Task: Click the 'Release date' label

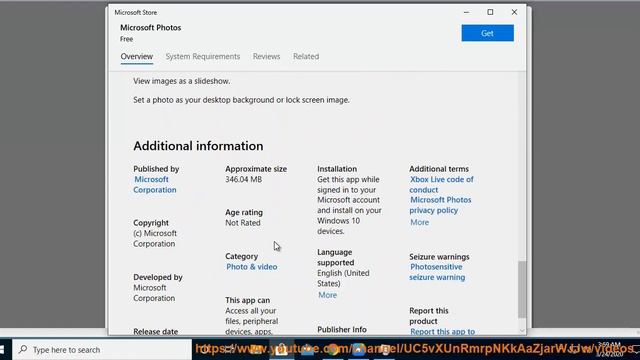Action: [x=156, y=331]
